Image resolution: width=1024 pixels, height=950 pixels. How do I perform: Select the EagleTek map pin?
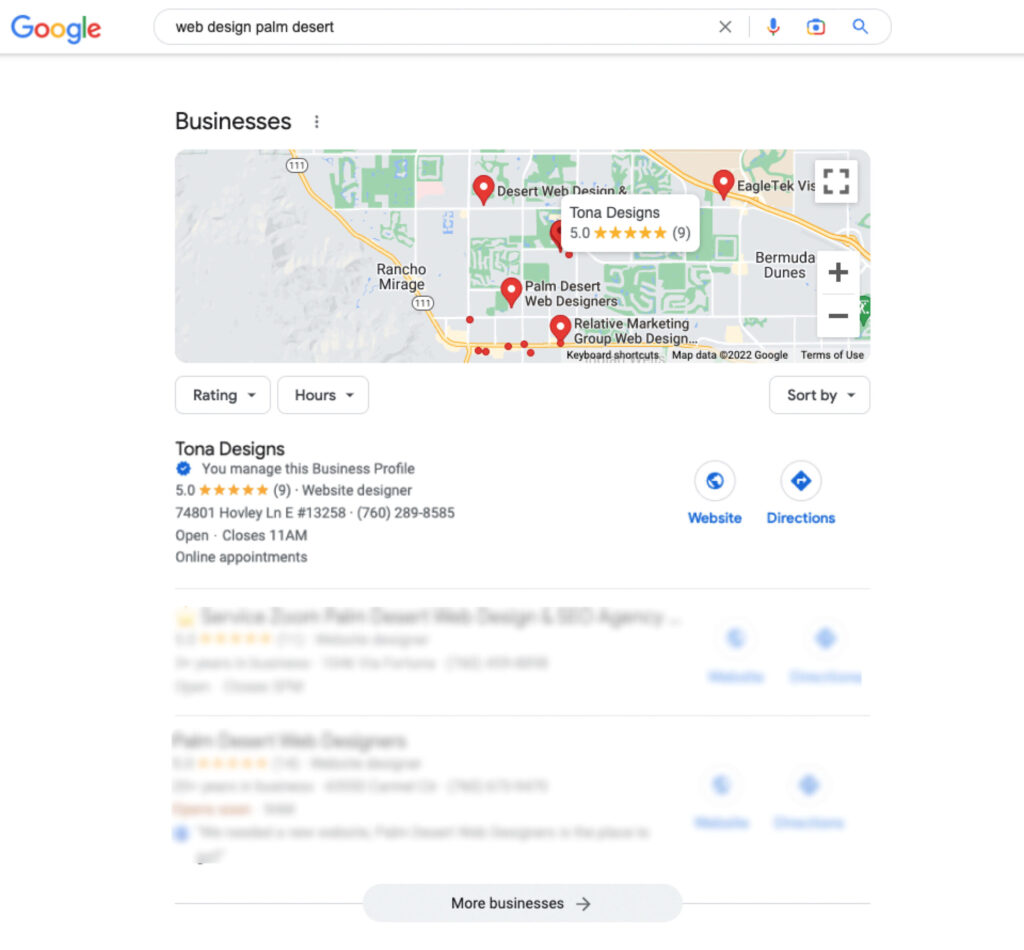tap(723, 184)
